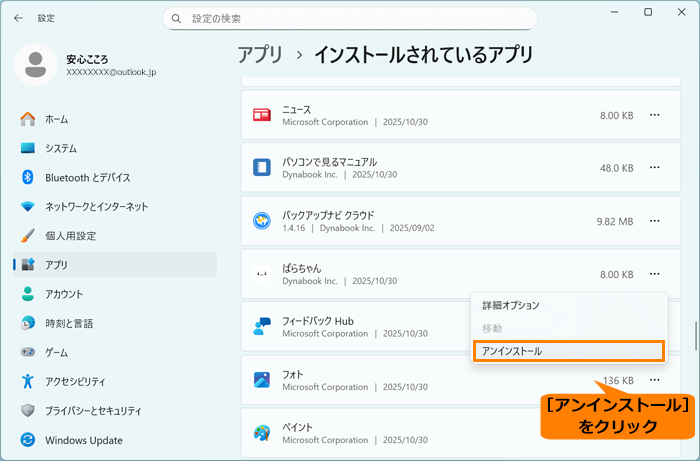Click the Apps icon in sidebar
Screen dimensions: 700x461
[28, 265]
